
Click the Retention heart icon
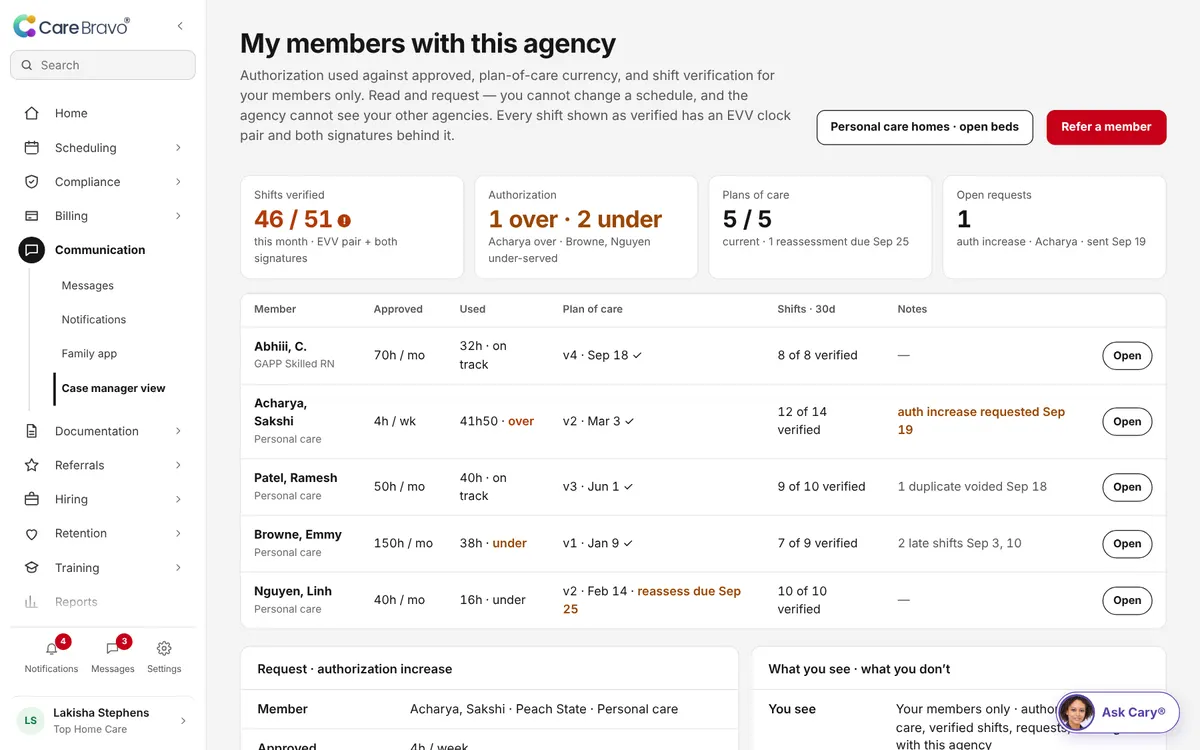click(x=32, y=533)
